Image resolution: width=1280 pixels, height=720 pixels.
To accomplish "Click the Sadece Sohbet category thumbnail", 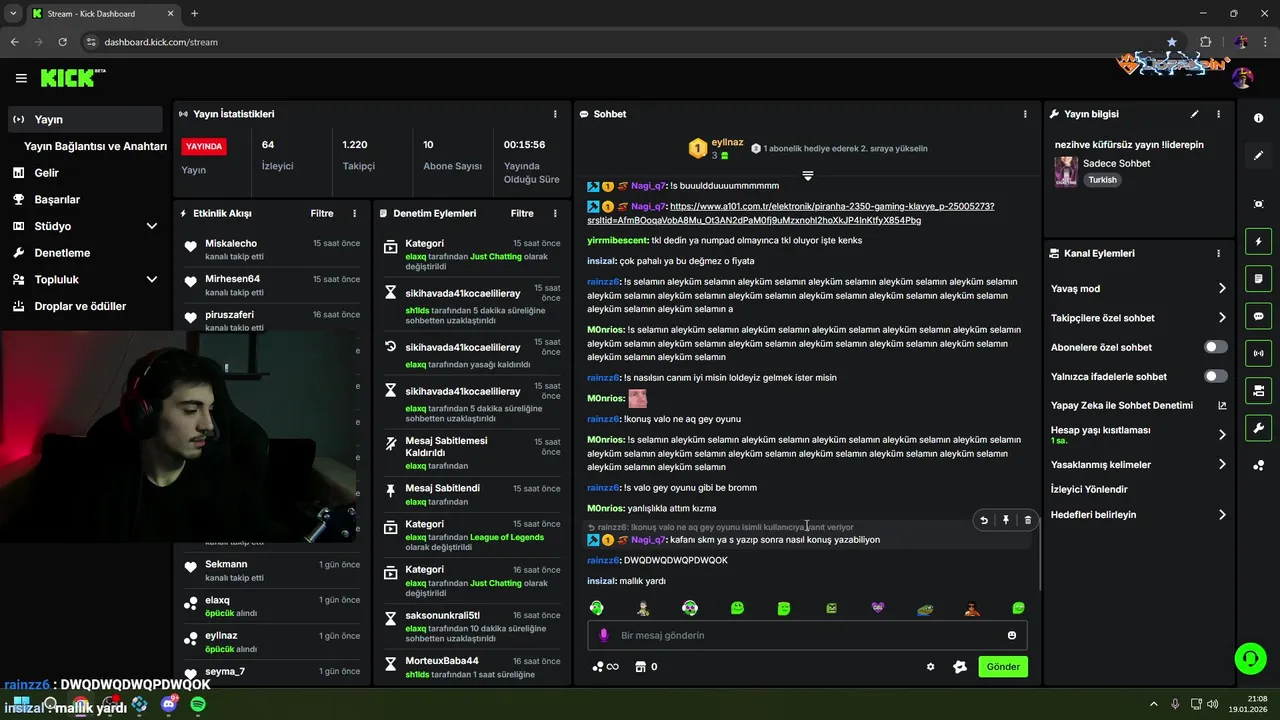I will (x=1066, y=171).
